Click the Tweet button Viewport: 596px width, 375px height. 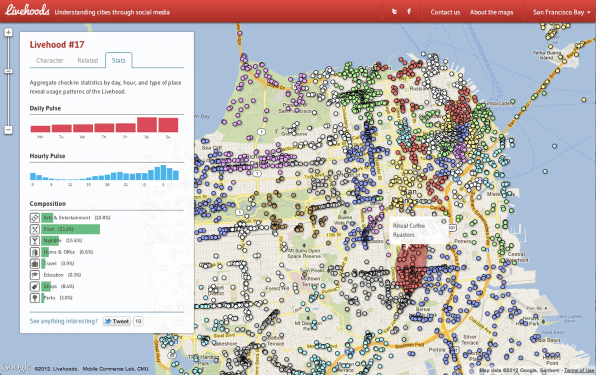[117, 321]
